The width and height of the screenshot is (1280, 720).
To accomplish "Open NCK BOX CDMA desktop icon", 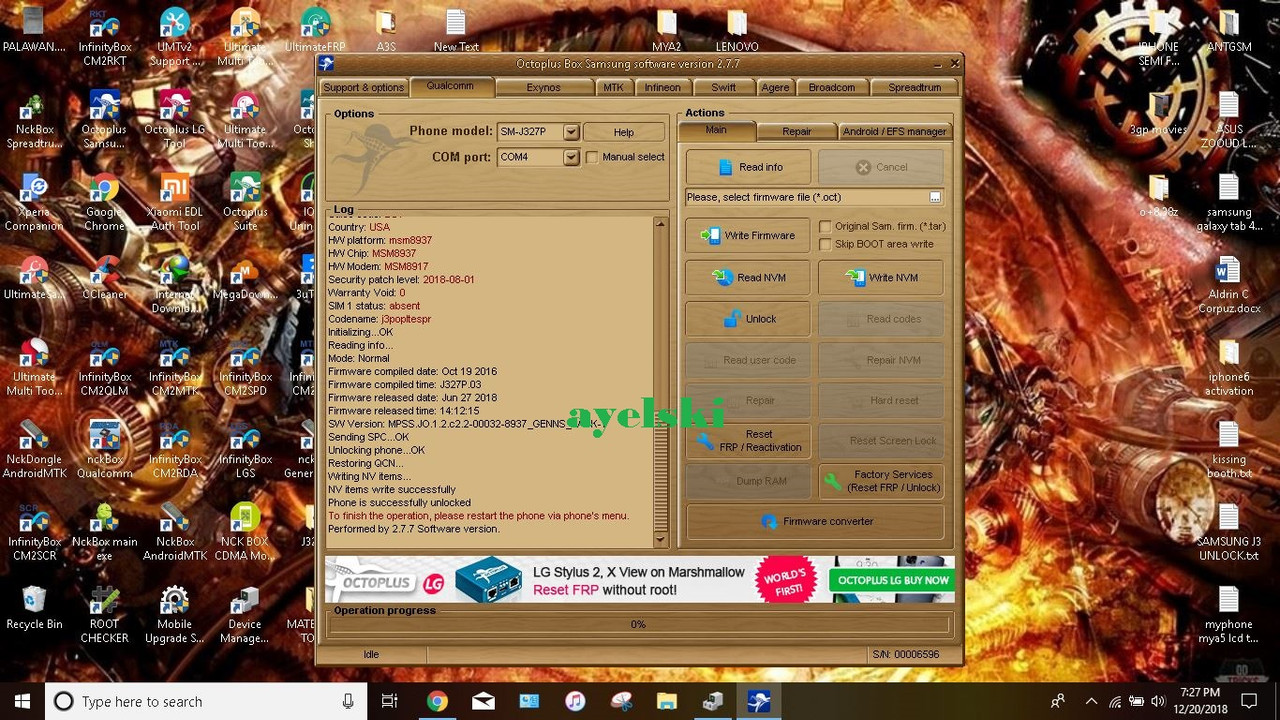I will pos(245,532).
